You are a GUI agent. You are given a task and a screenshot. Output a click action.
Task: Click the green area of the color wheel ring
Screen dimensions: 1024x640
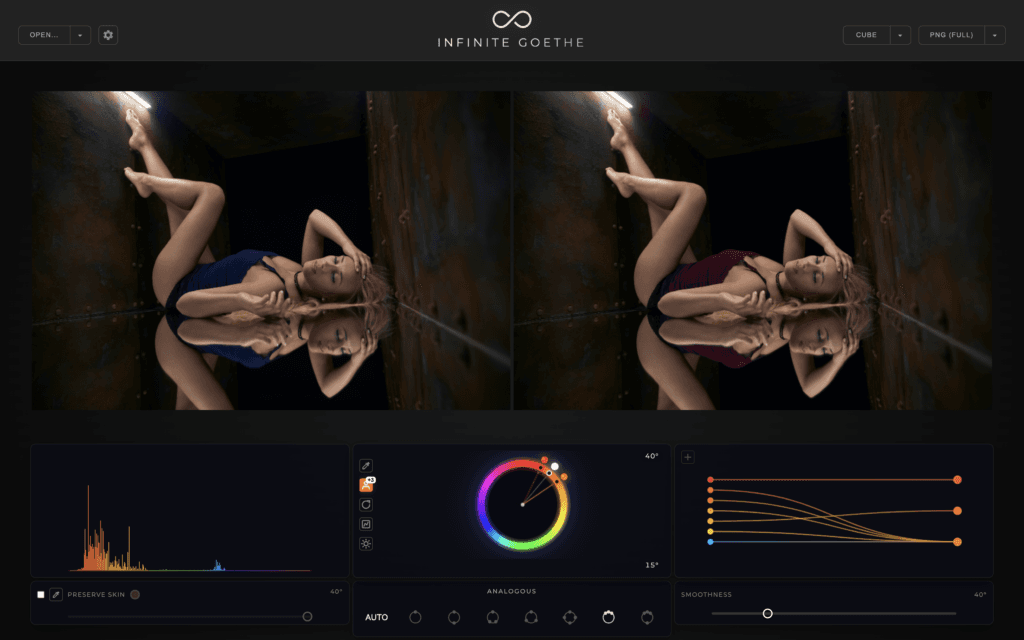pos(521,544)
